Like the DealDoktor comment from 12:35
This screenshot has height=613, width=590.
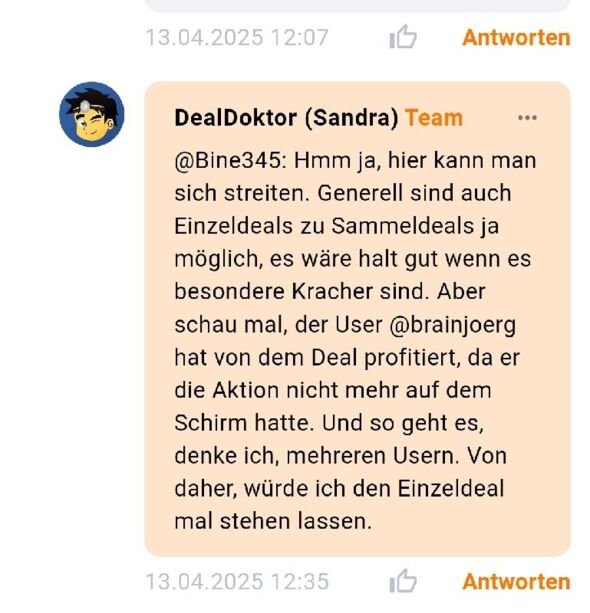click(x=403, y=581)
